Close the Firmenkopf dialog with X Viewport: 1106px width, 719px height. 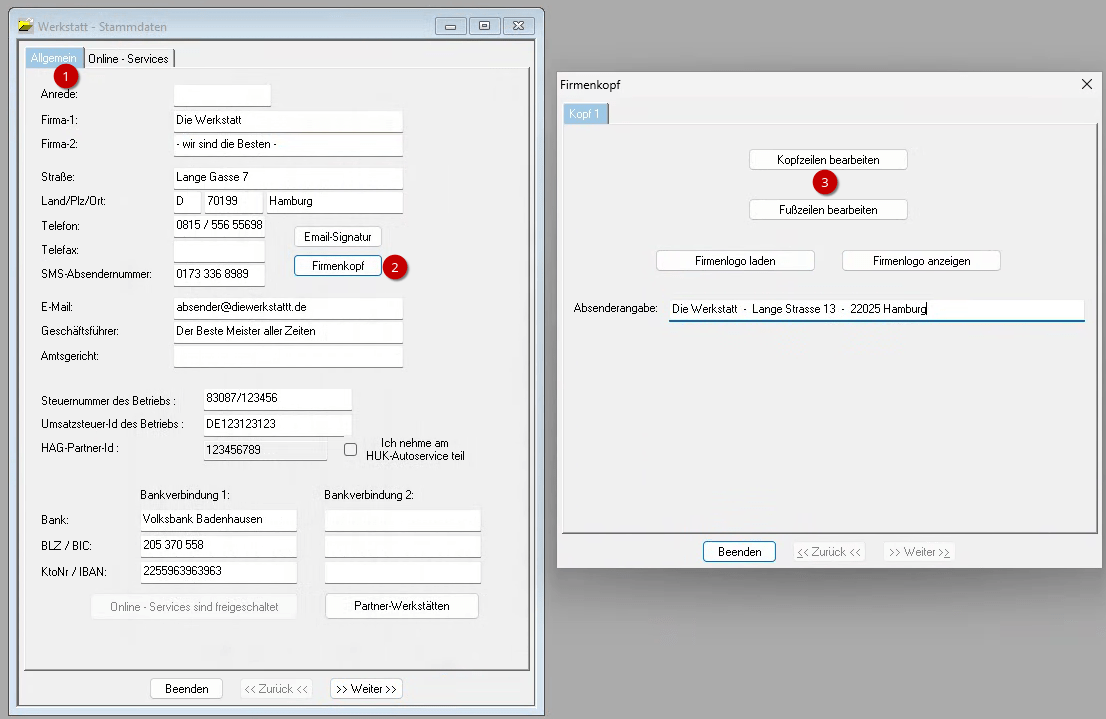[x=1087, y=85]
